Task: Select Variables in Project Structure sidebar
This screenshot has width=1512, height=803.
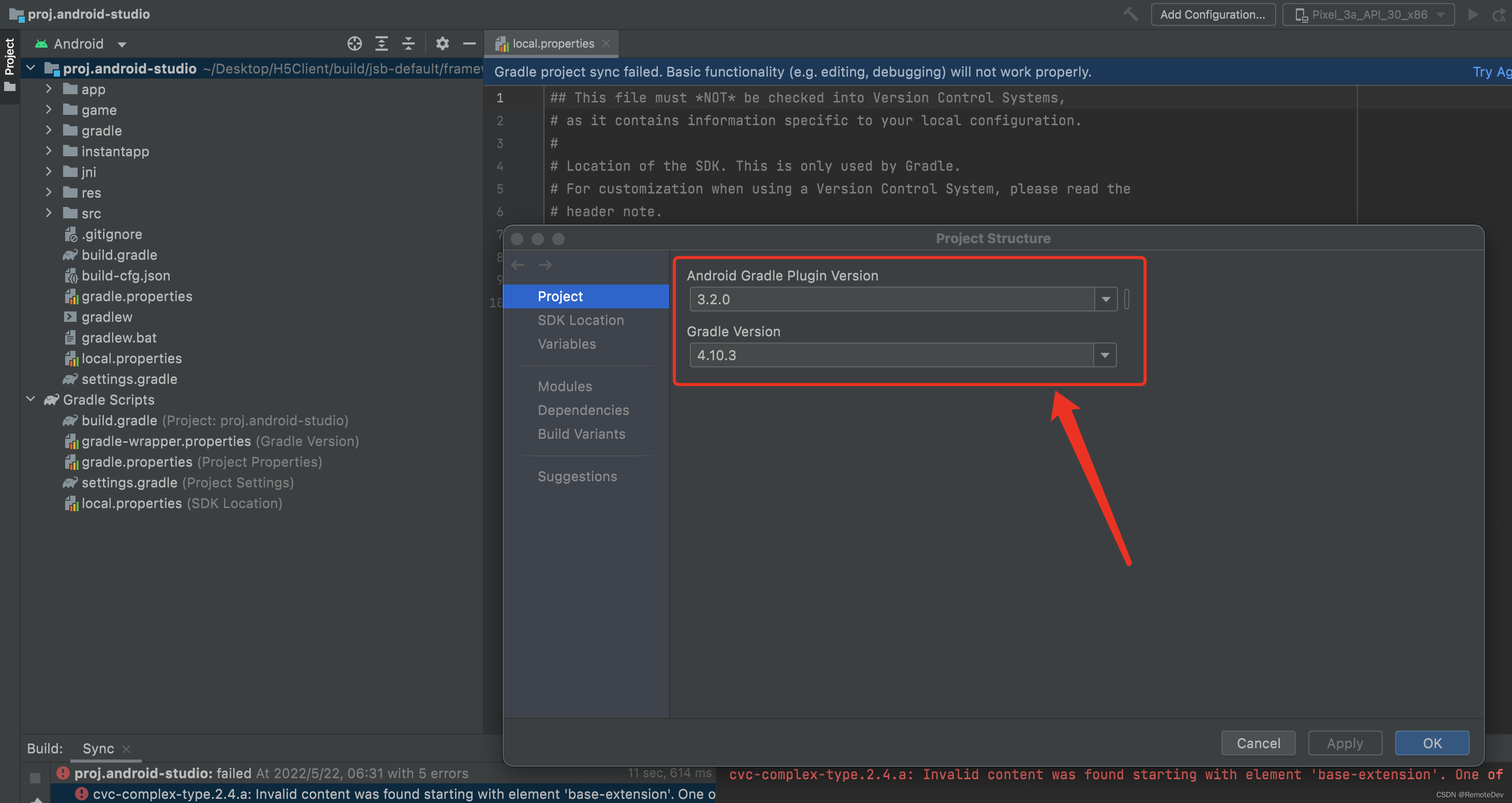Action: (x=567, y=344)
